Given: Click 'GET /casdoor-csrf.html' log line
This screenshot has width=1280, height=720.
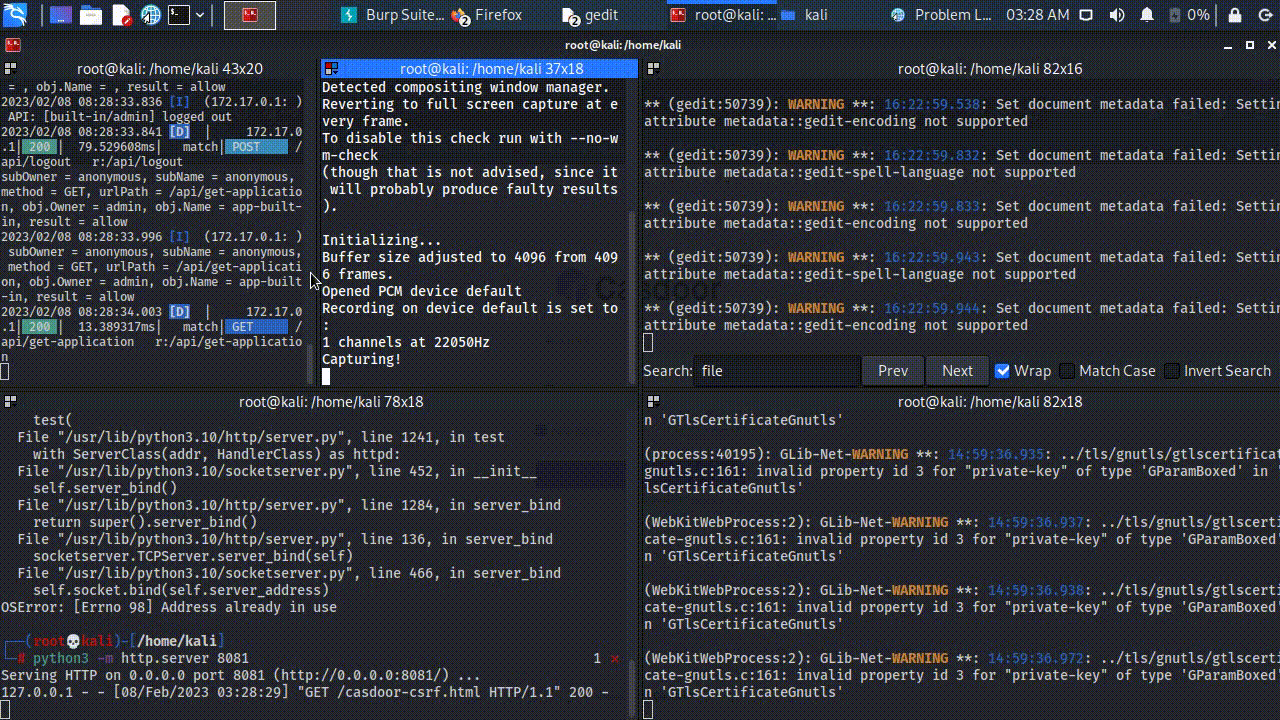Looking at the screenshot, I should (x=305, y=692).
